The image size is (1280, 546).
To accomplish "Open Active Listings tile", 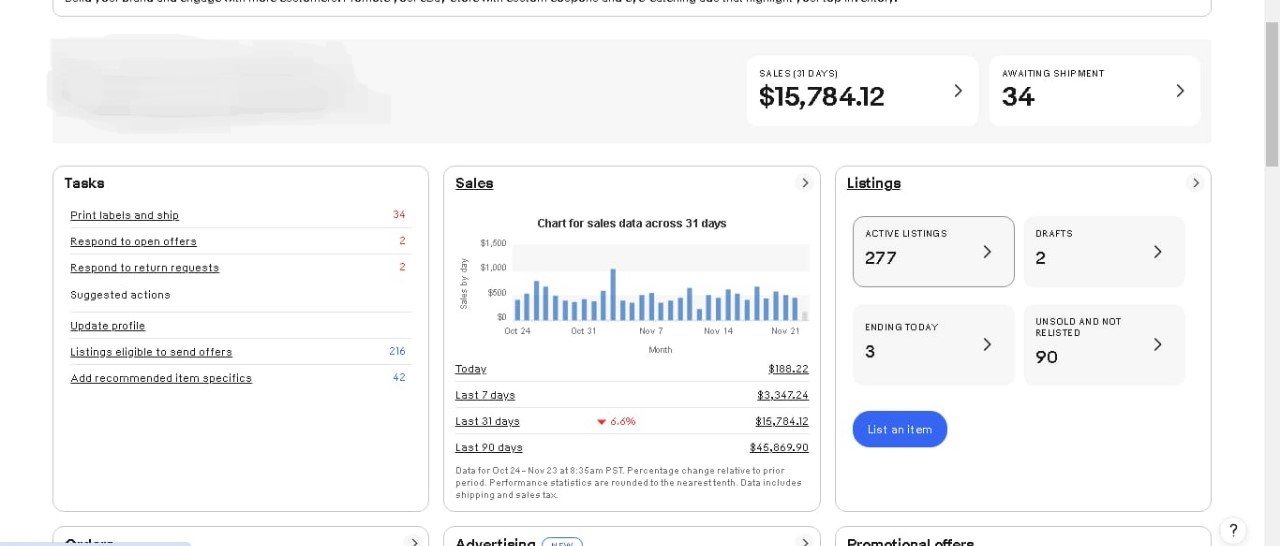I will [932, 251].
